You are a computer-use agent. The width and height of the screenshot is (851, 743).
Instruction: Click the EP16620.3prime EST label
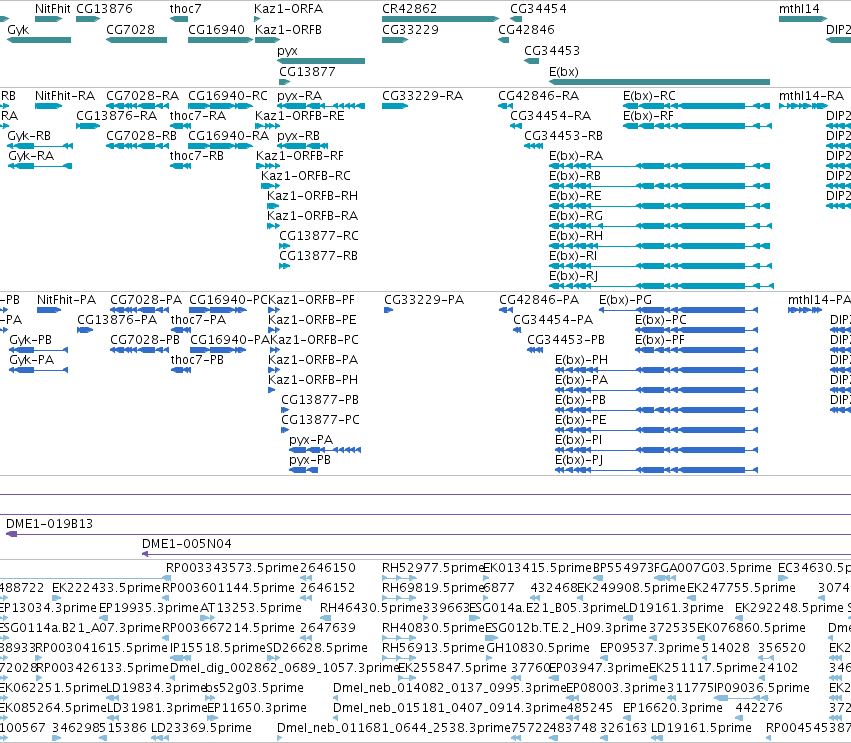point(673,708)
